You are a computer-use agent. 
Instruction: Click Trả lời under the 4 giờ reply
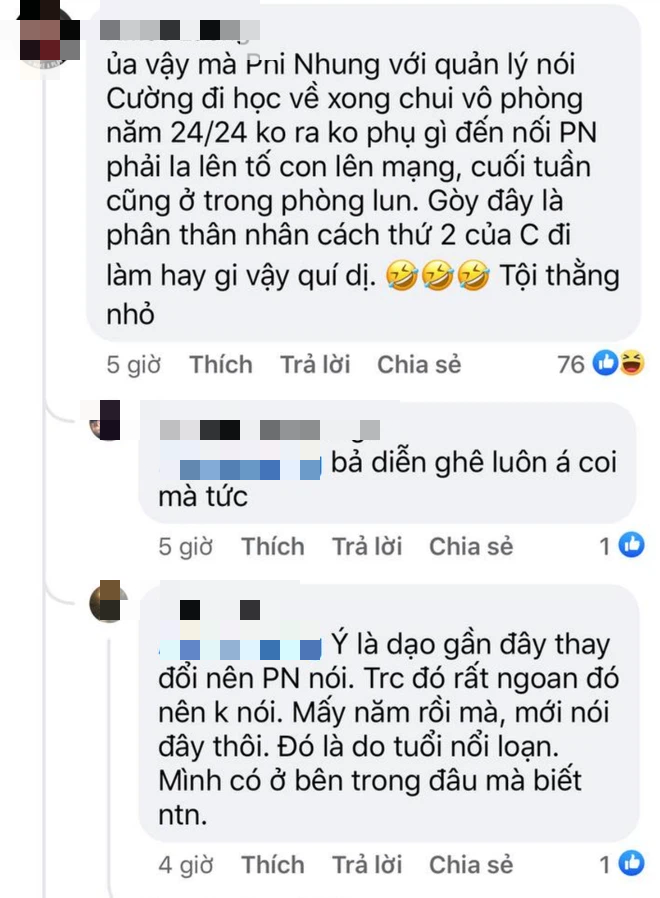click(367, 864)
